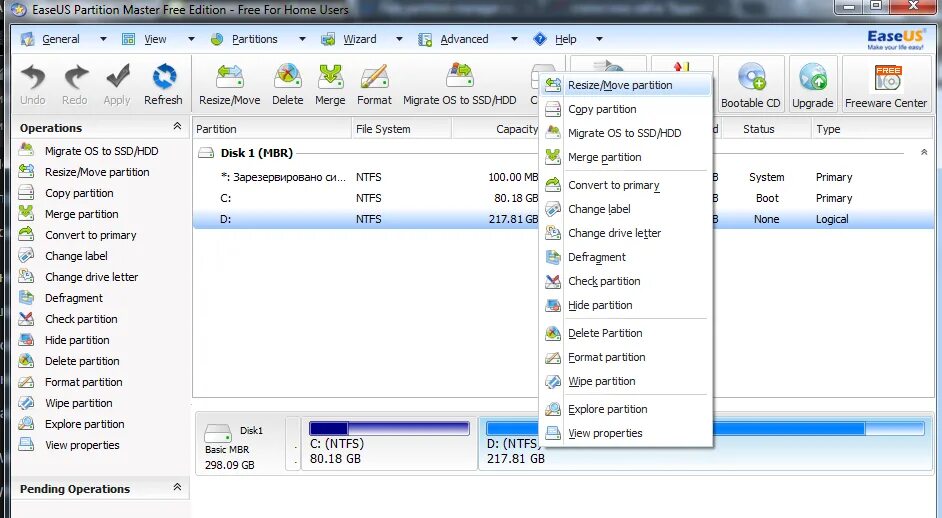Choose Merge partition in the context menu
This screenshot has height=518, width=942.
click(626, 157)
